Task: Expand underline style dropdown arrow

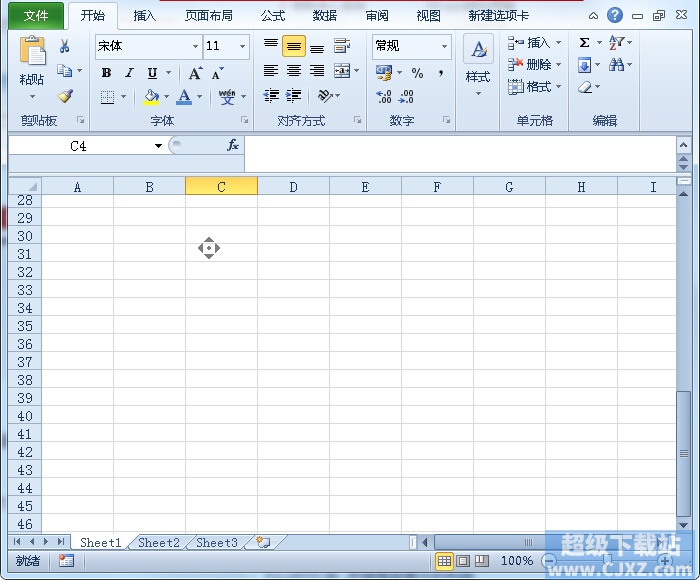Action: pyautogui.click(x=169, y=73)
